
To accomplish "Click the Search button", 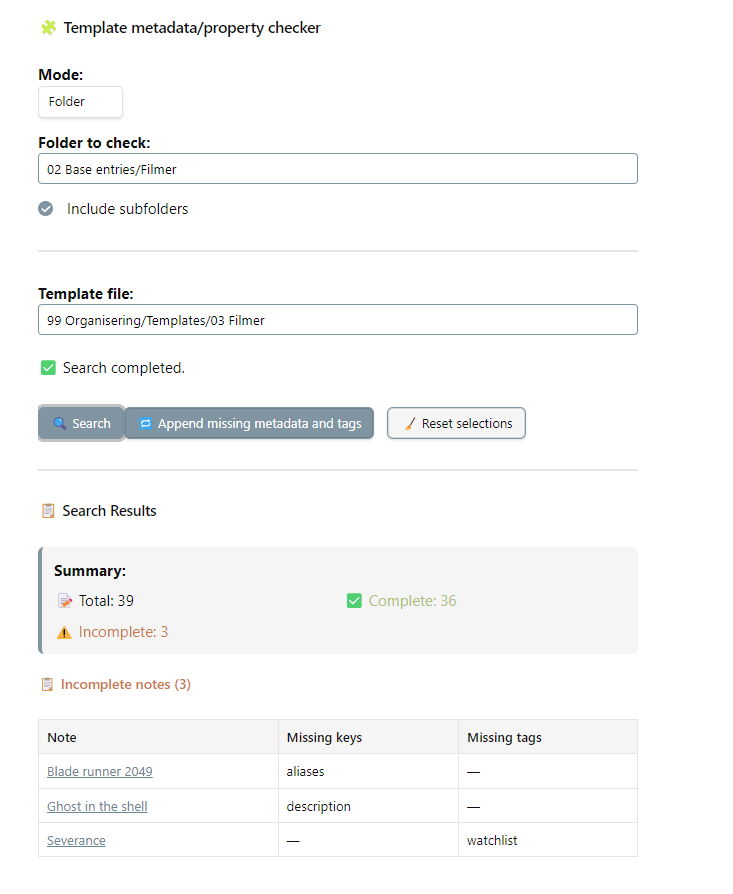I will point(82,423).
